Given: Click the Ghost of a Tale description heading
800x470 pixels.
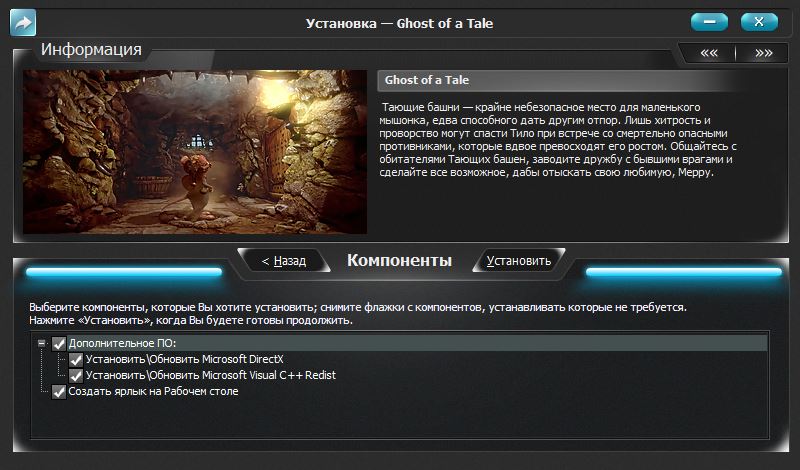Looking at the screenshot, I should (x=427, y=80).
